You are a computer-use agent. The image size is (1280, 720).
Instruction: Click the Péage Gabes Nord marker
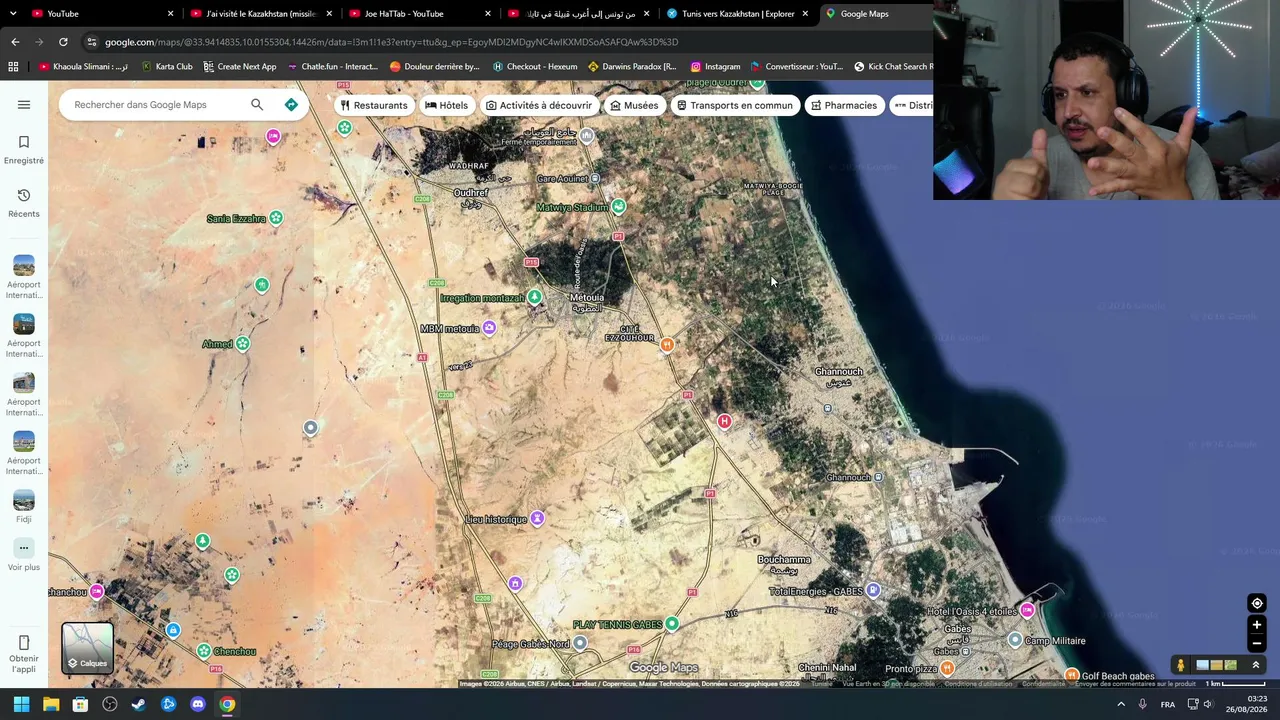point(580,643)
